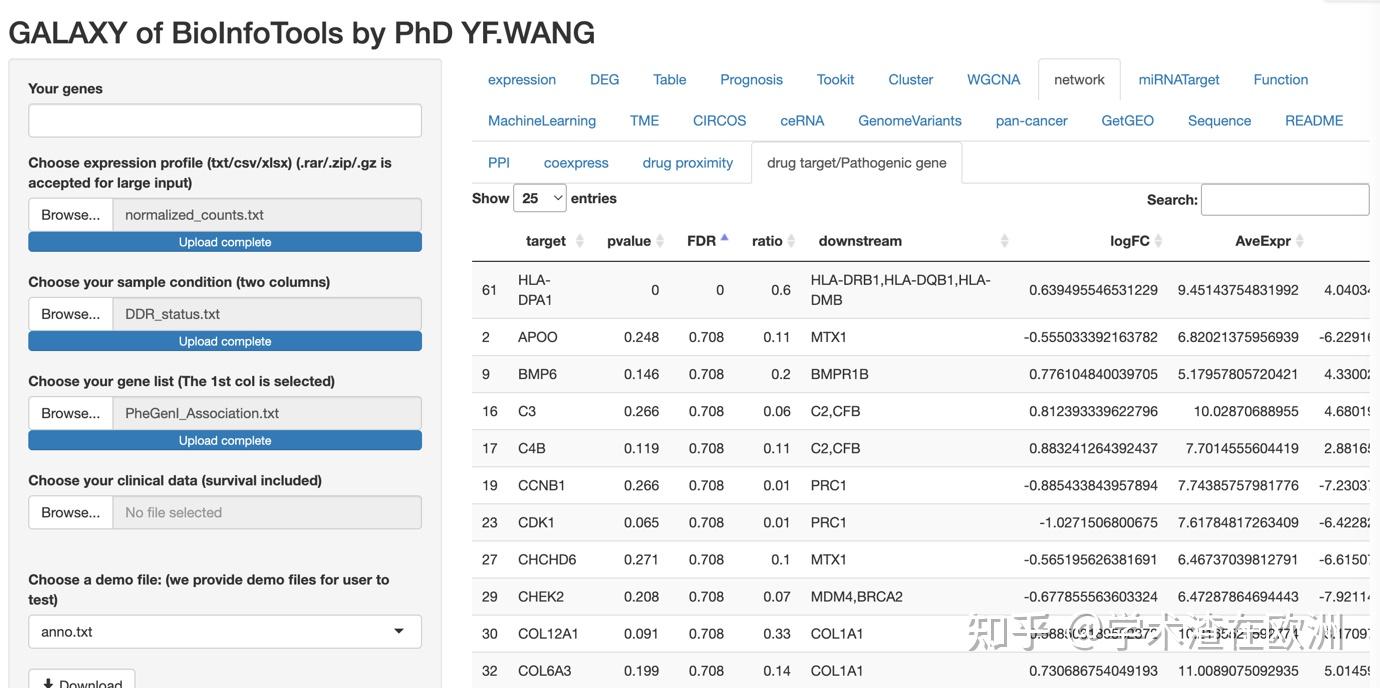Change the Show entries dropdown from 25
1380x688 pixels.
540,197
